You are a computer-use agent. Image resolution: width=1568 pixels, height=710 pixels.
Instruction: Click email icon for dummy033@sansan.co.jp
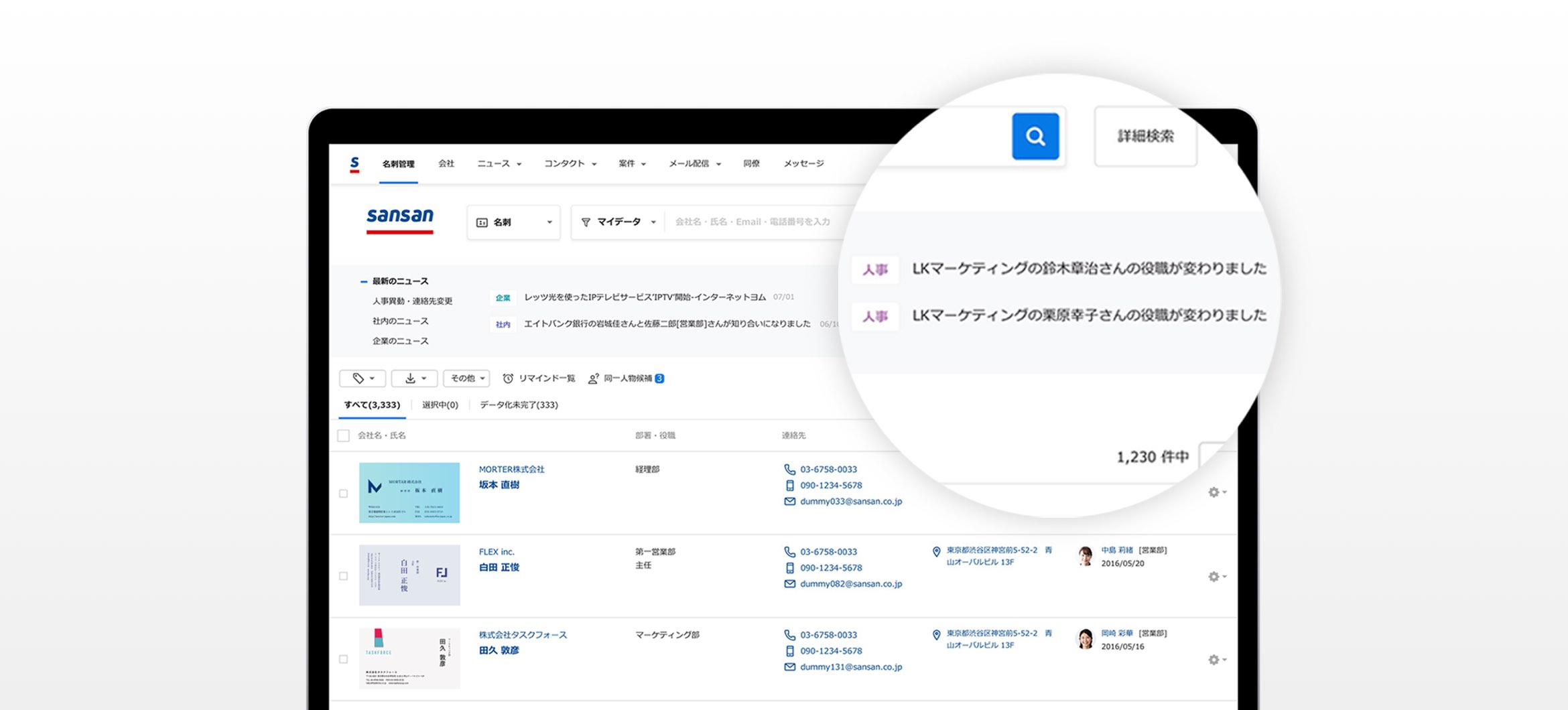[789, 502]
